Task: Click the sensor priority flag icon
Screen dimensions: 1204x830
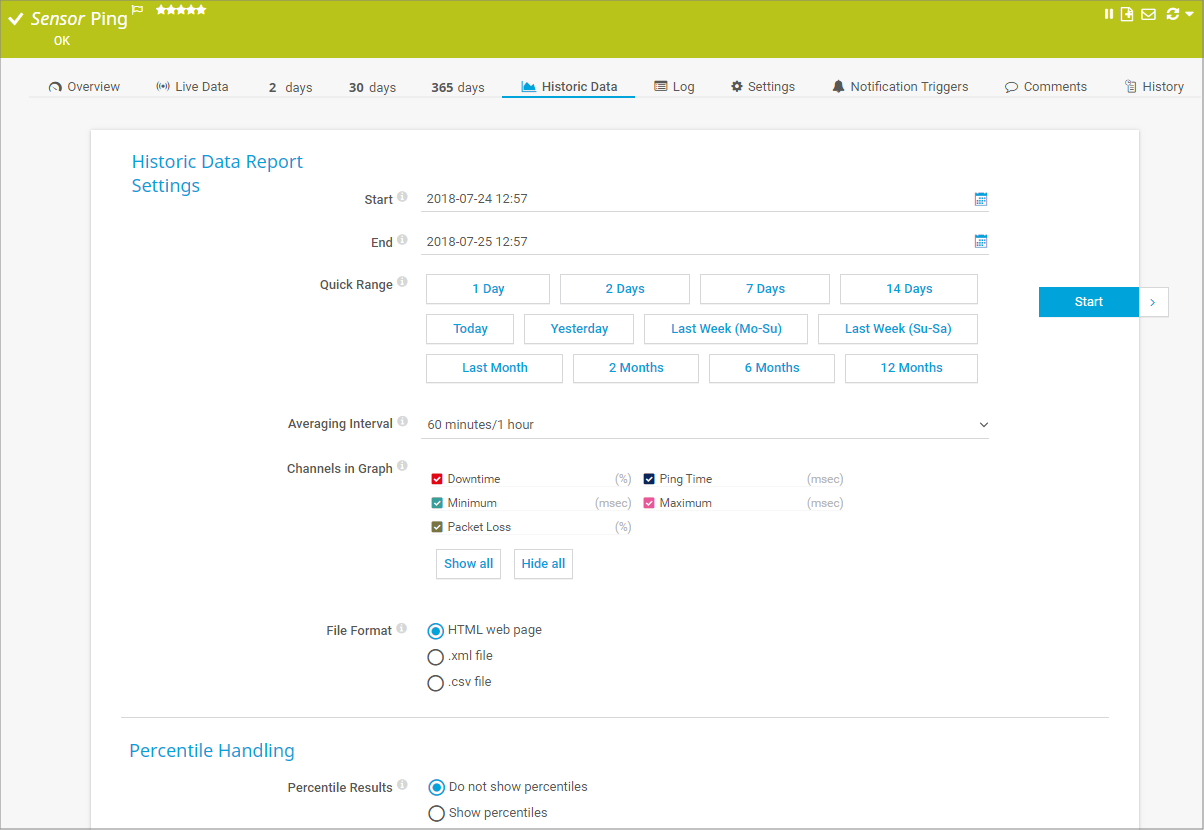Action: (x=138, y=11)
